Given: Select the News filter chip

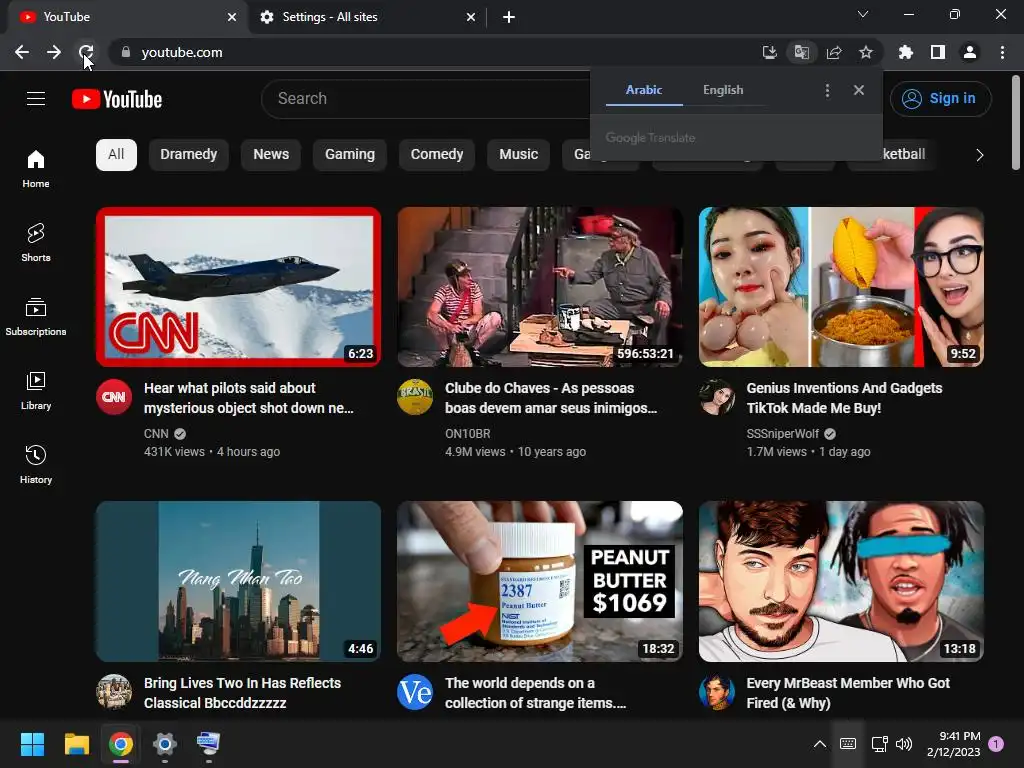Looking at the screenshot, I should (271, 155).
